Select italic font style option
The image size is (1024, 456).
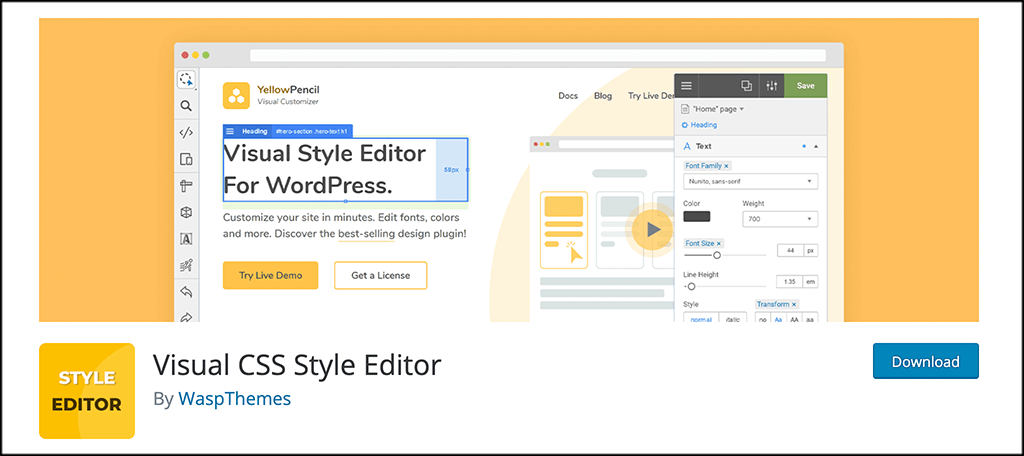[733, 319]
